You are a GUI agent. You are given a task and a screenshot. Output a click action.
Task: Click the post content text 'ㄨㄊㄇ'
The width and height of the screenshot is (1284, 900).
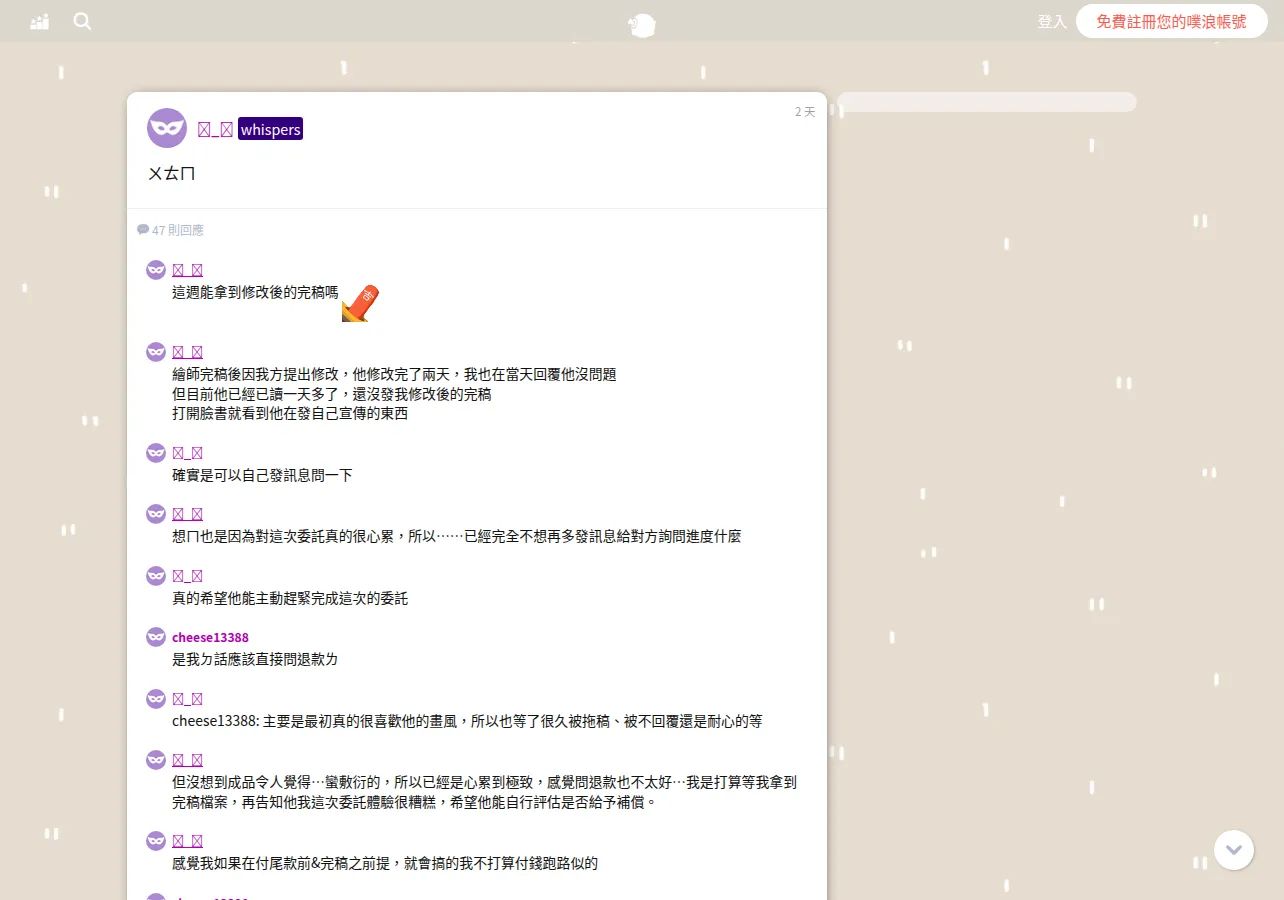[x=171, y=173]
